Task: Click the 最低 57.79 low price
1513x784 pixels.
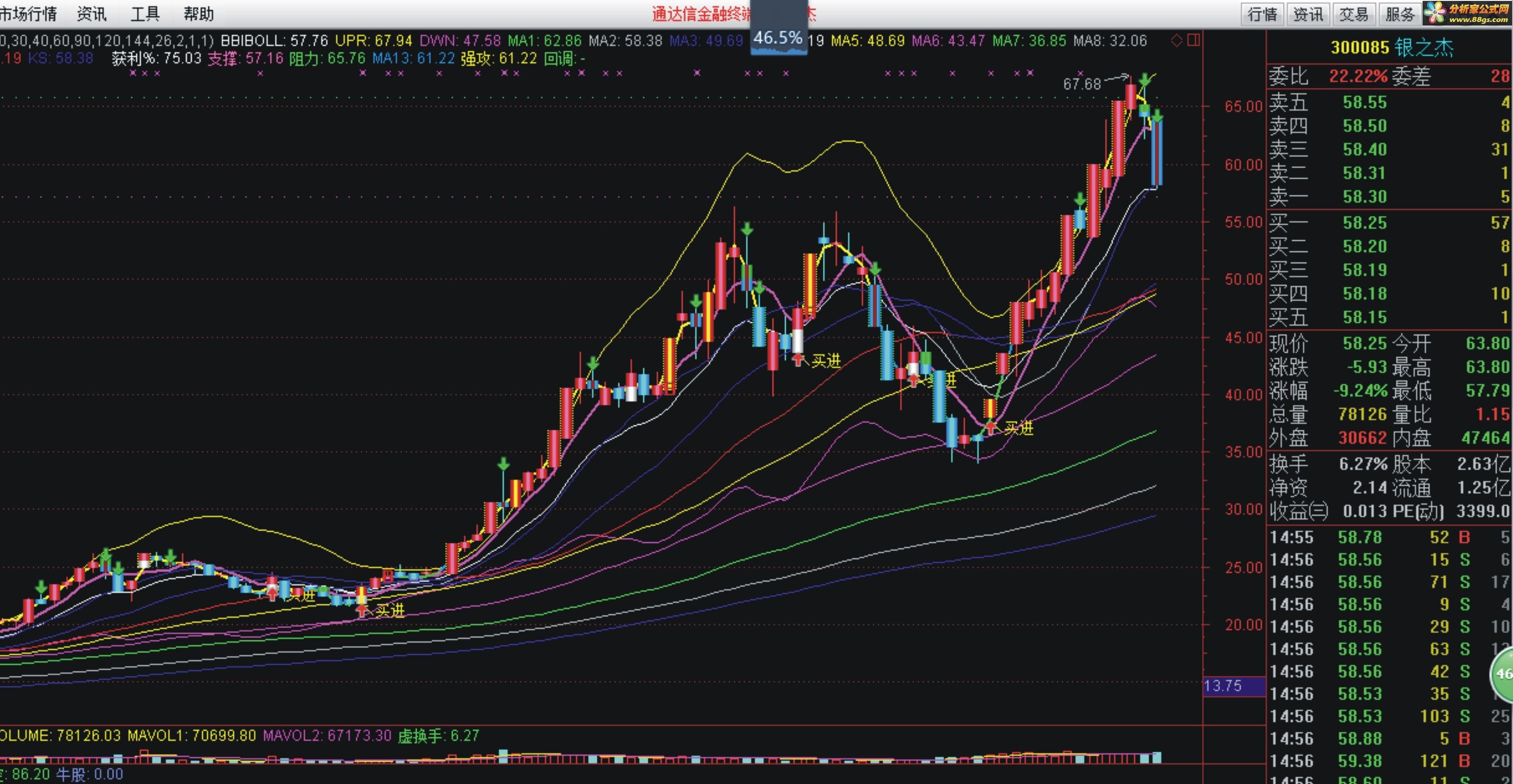Action: [x=1488, y=391]
